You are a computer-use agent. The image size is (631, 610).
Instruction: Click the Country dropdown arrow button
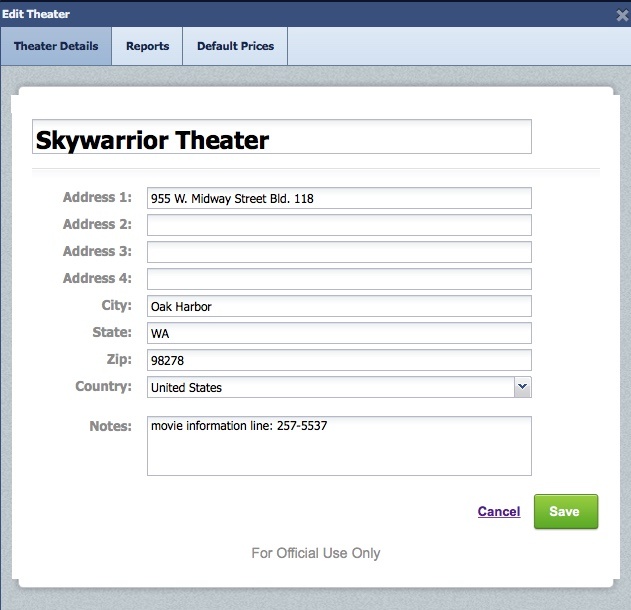coord(522,387)
